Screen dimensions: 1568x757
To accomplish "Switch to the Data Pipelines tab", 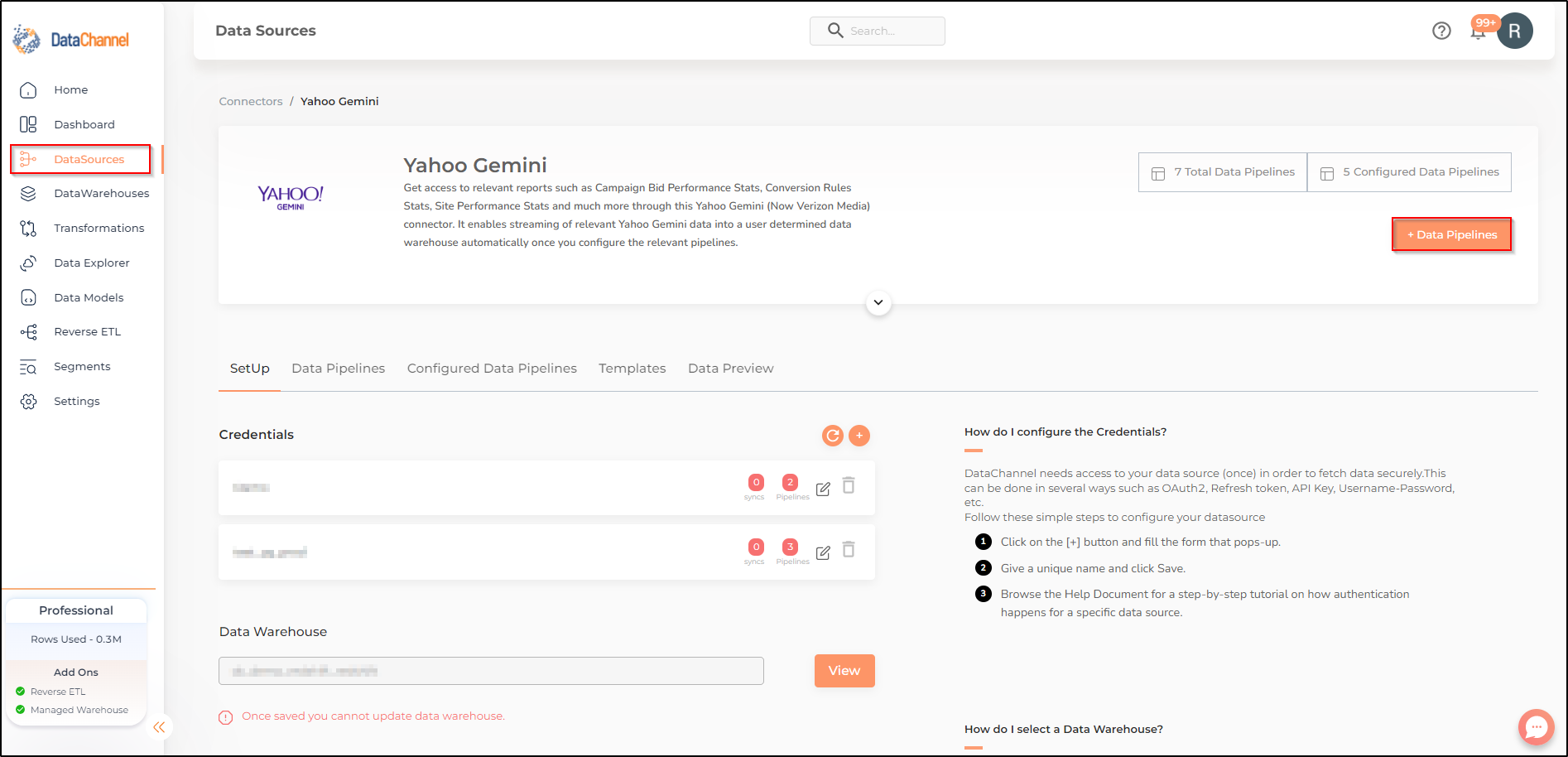I will 339,369.
